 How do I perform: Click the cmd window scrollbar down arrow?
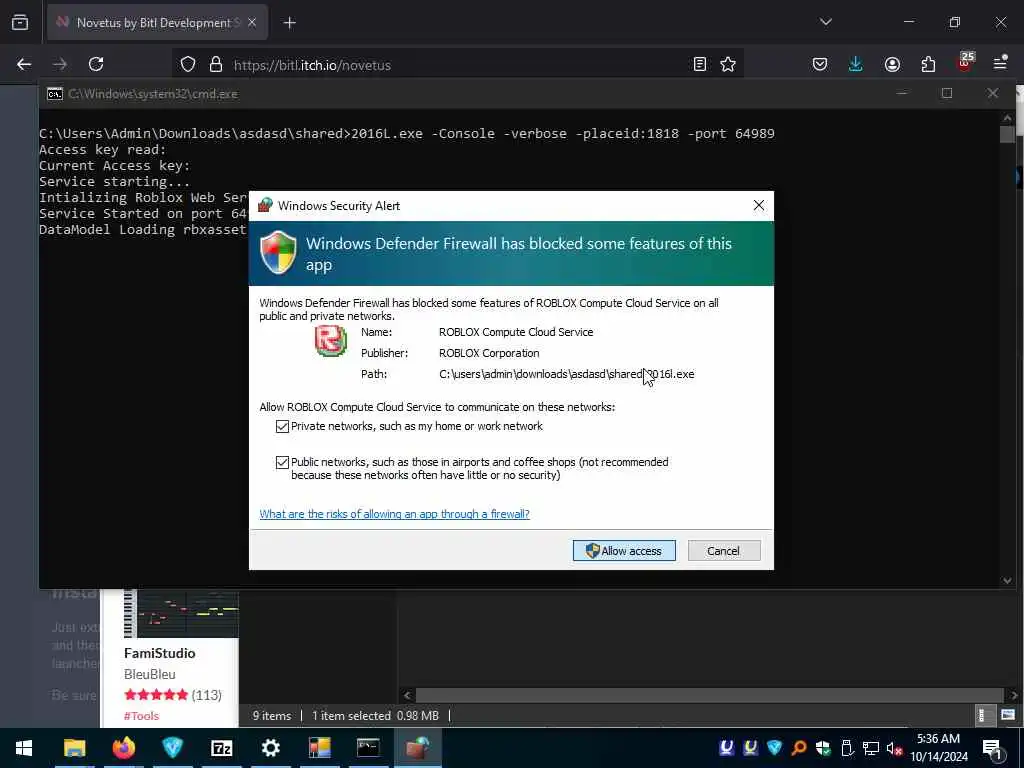1007,580
